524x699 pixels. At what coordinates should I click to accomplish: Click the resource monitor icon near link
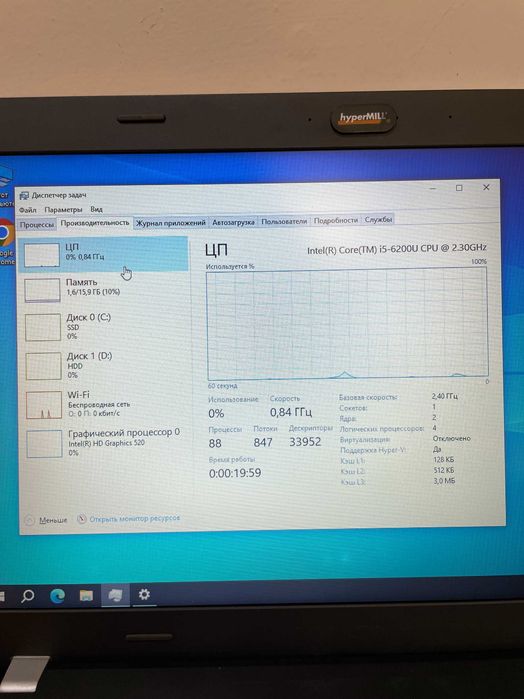point(82,519)
